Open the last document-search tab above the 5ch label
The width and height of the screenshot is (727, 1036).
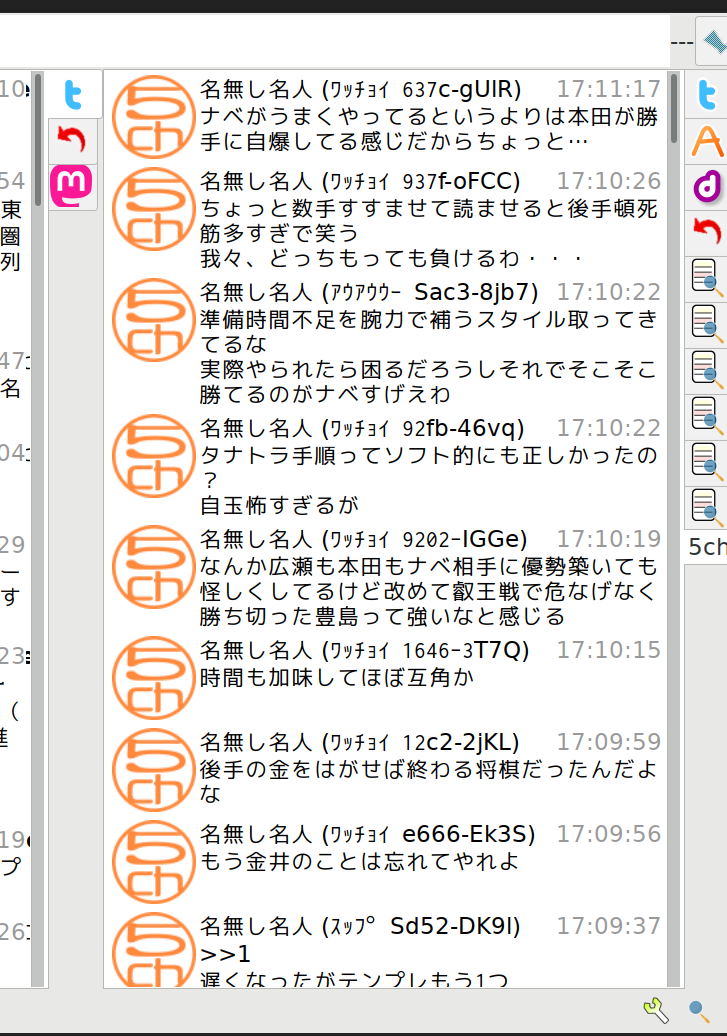click(x=707, y=507)
